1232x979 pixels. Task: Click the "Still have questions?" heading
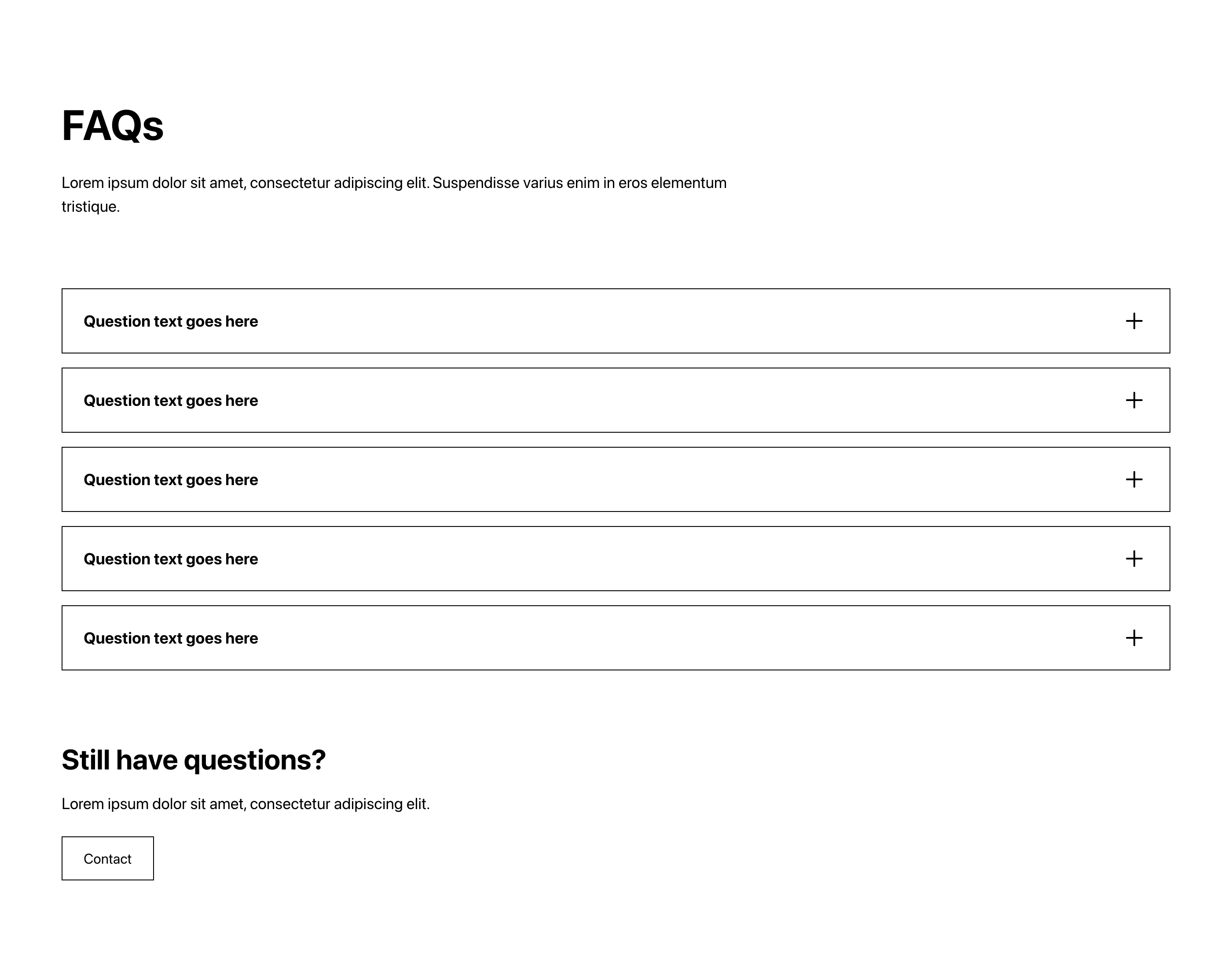(x=194, y=761)
